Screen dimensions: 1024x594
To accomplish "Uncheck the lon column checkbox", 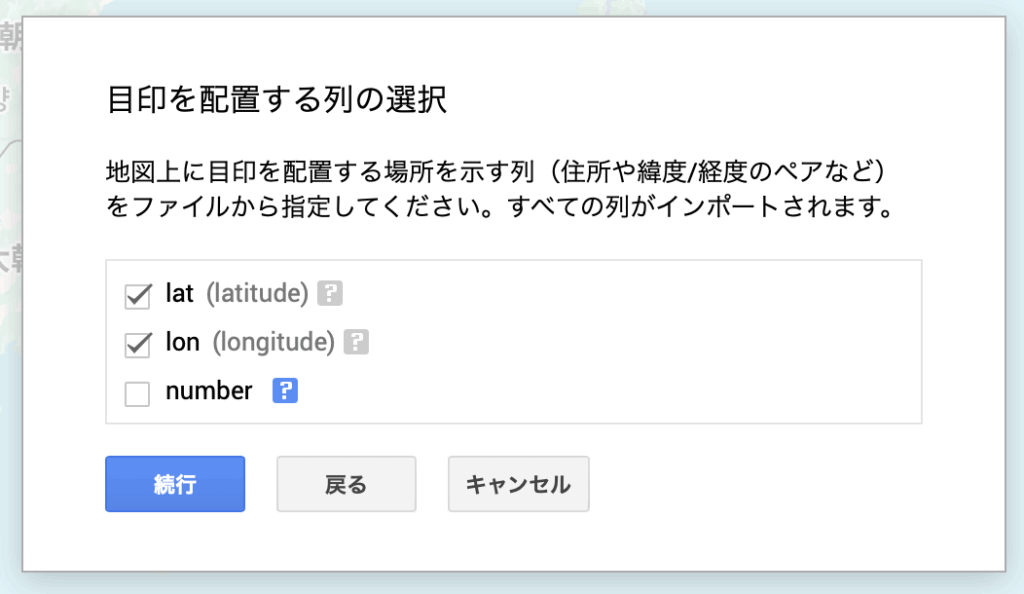I will [137, 344].
